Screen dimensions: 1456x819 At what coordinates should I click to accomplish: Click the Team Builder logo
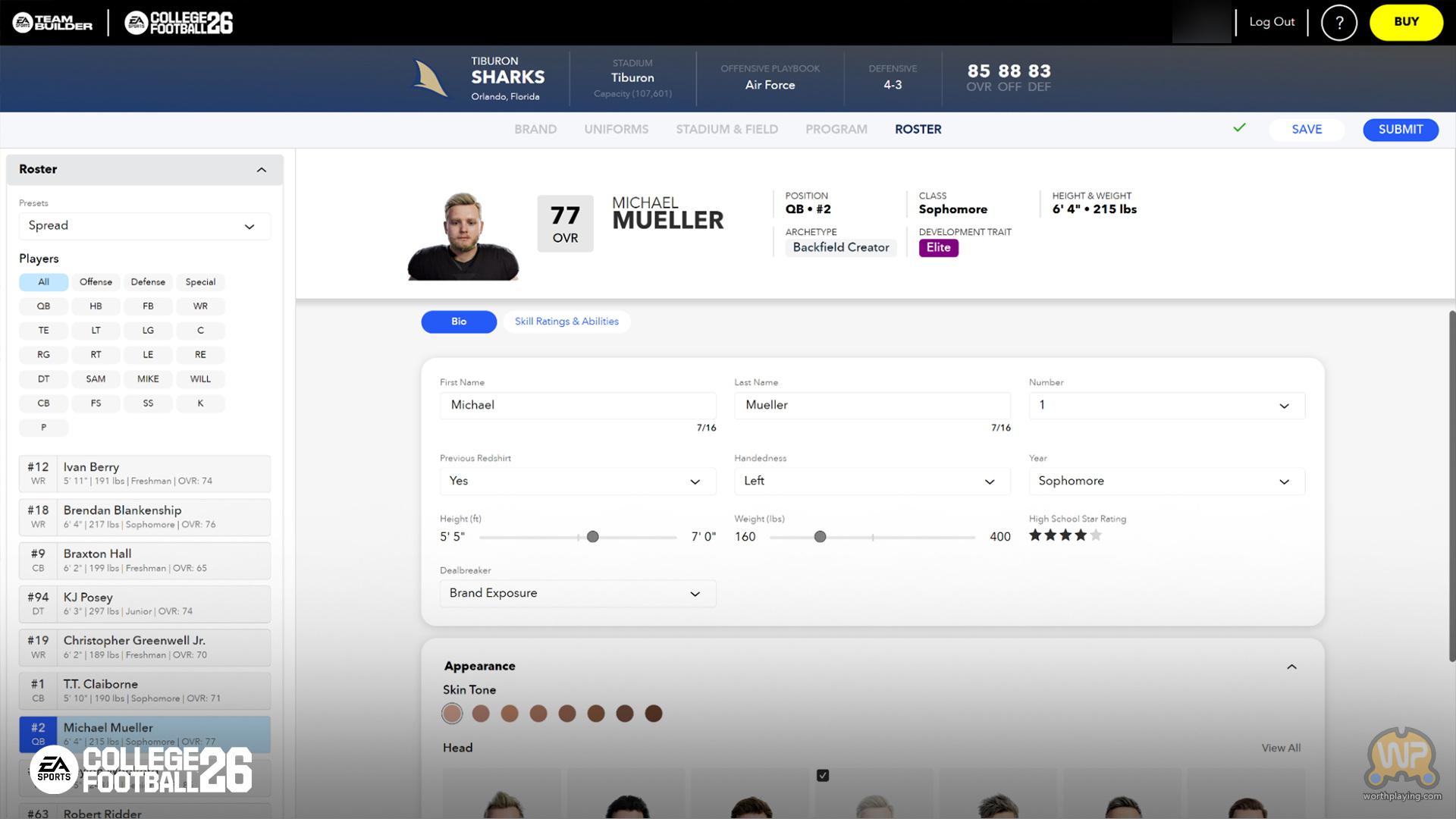click(x=52, y=23)
